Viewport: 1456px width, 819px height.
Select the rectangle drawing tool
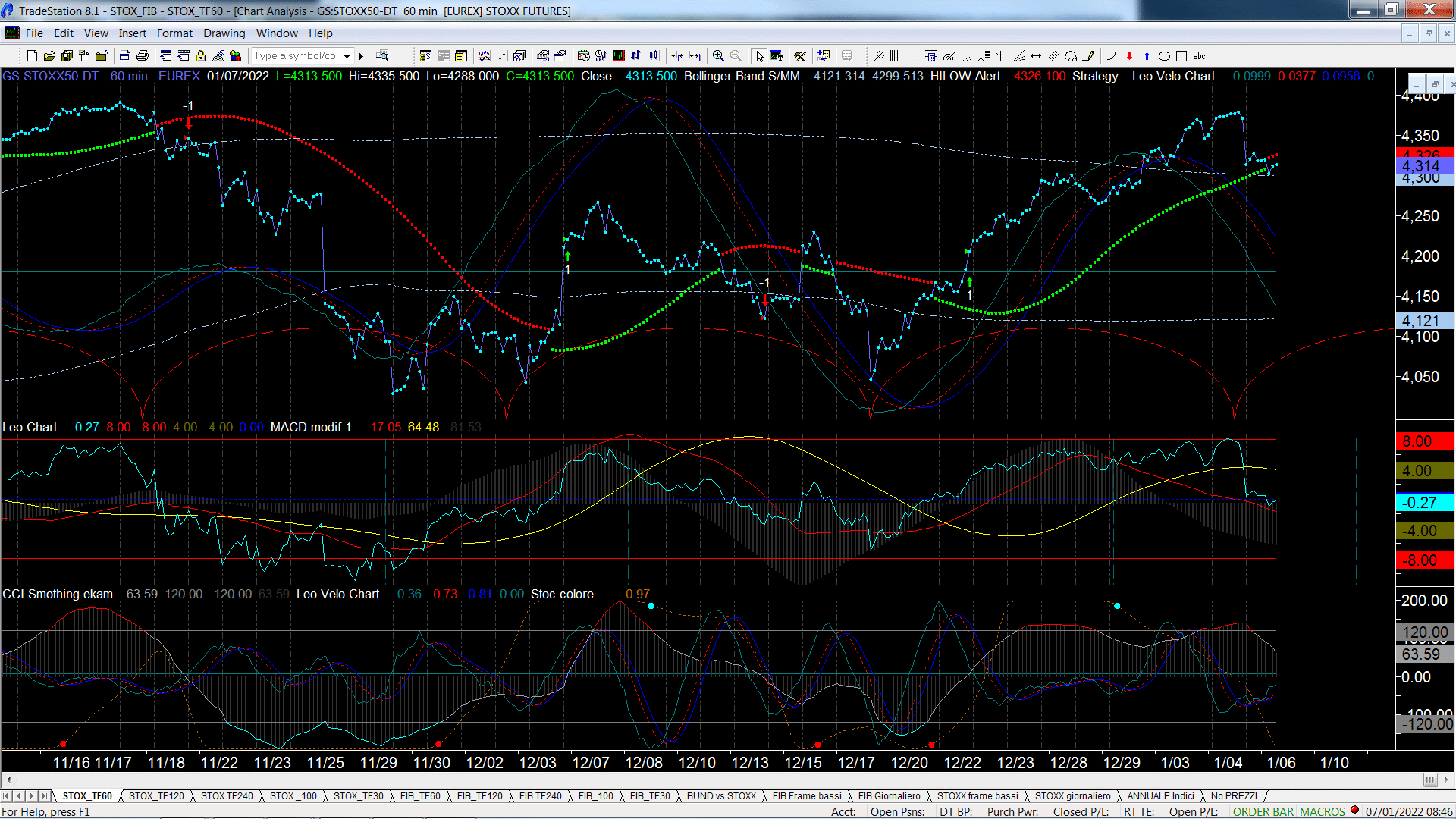tap(1181, 55)
